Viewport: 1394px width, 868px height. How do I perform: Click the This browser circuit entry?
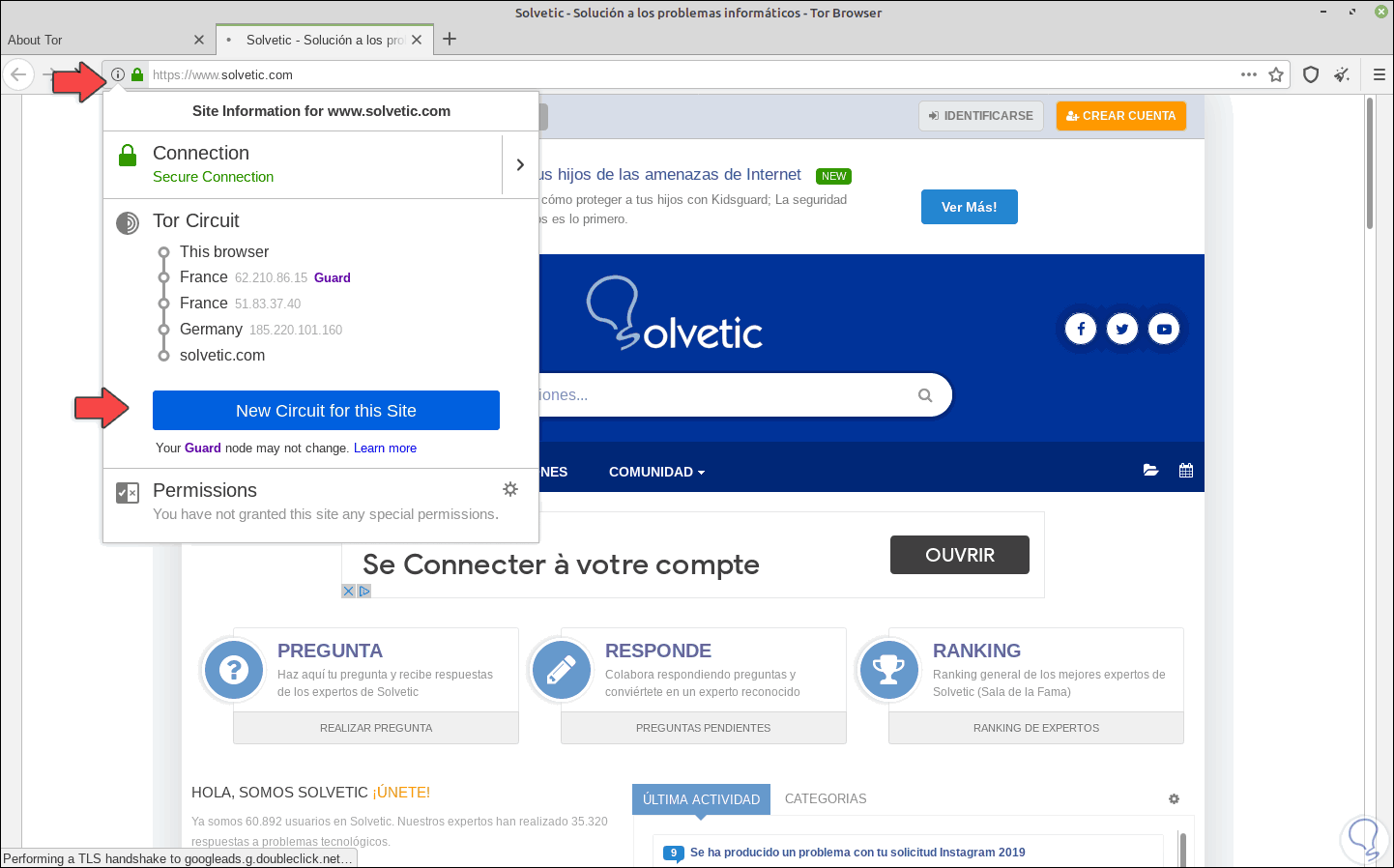(224, 251)
